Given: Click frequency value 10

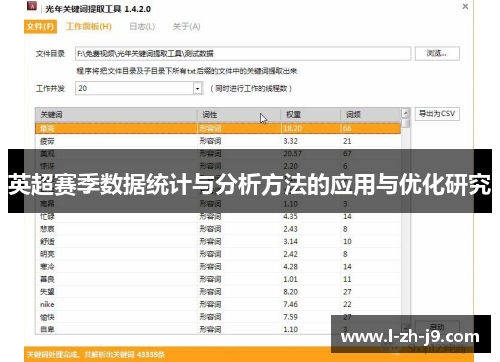Looking at the screenshot, I should point(347,241).
